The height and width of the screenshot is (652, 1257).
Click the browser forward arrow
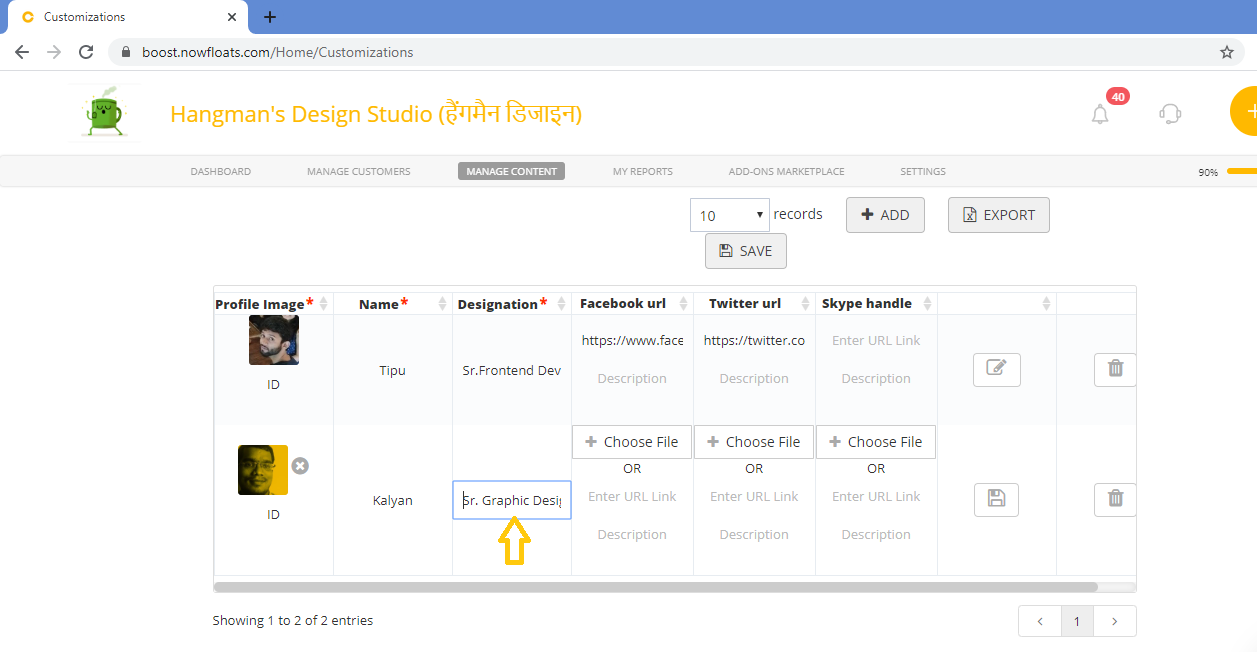click(54, 52)
